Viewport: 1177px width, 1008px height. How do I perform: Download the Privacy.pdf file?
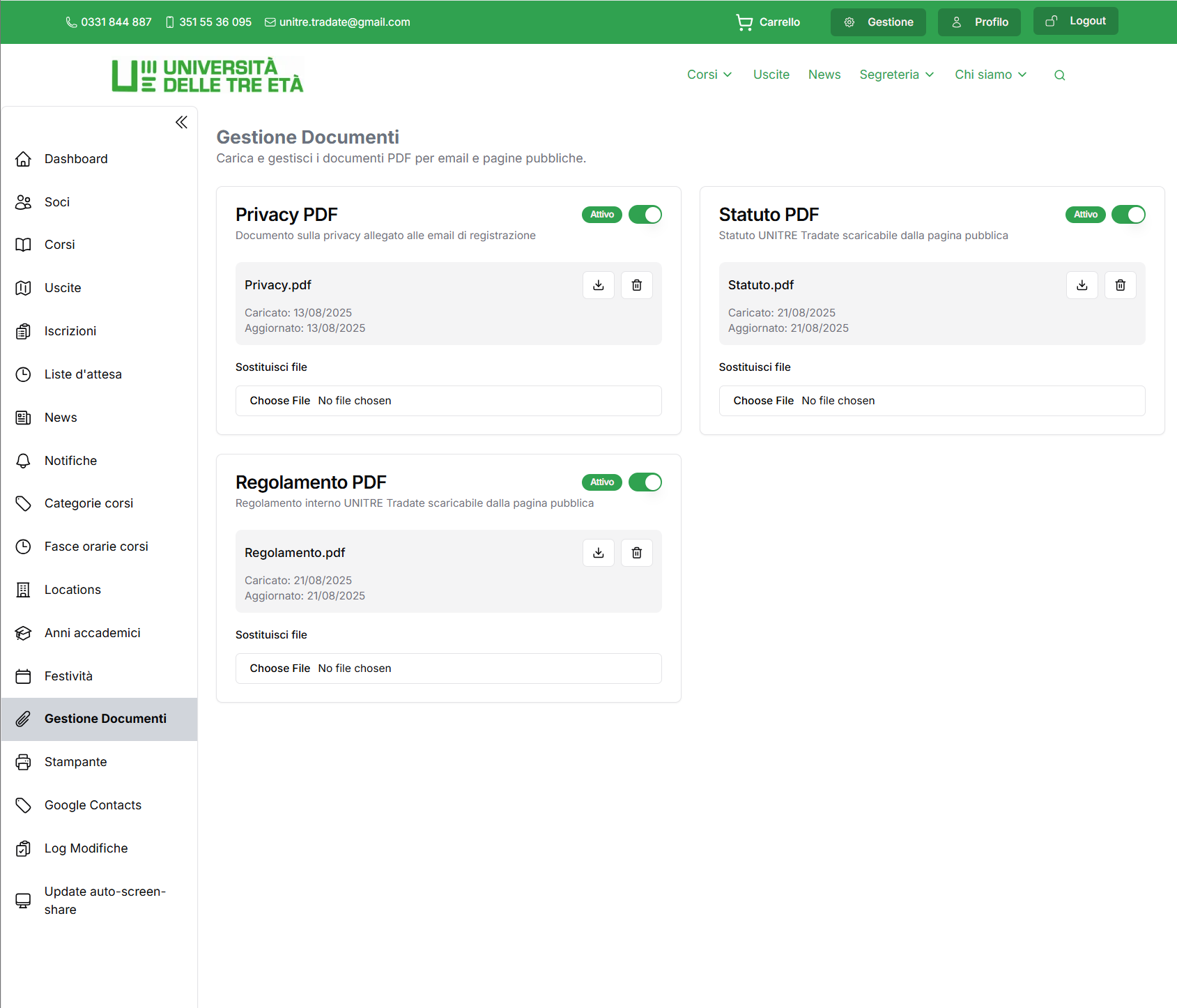coord(598,284)
